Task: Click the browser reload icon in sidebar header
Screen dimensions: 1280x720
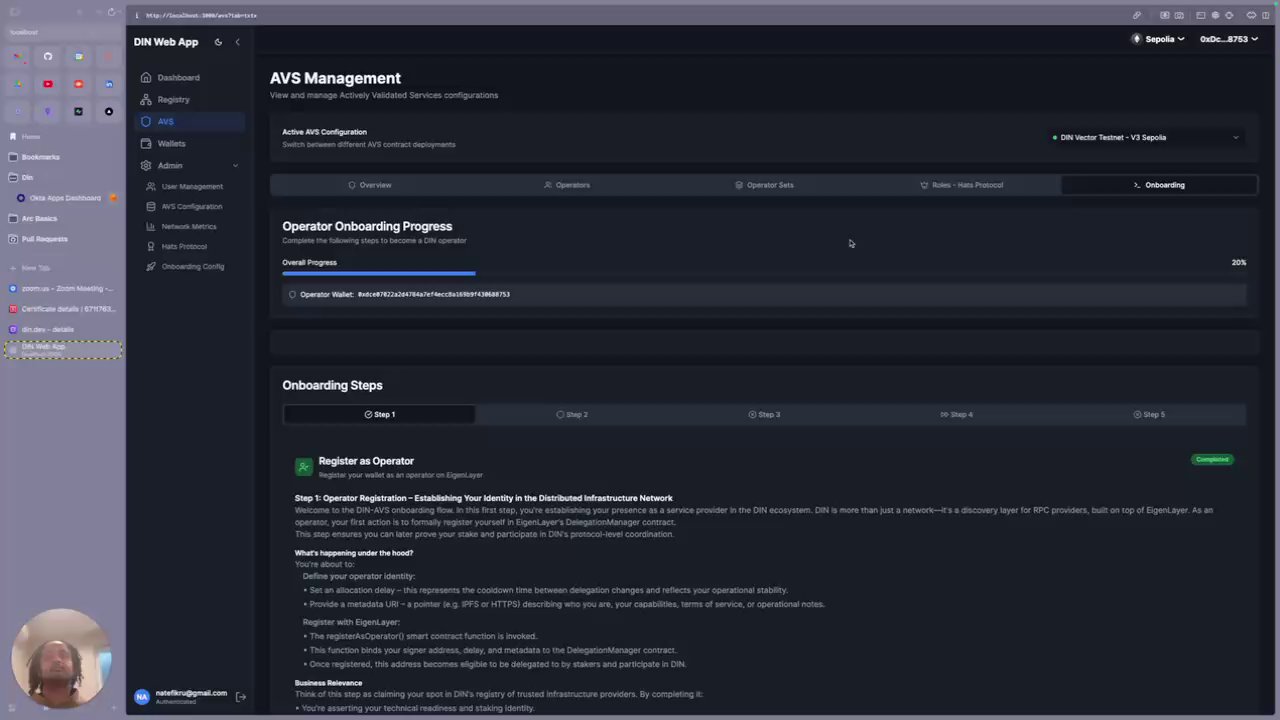Action: pyautogui.click(x=112, y=12)
